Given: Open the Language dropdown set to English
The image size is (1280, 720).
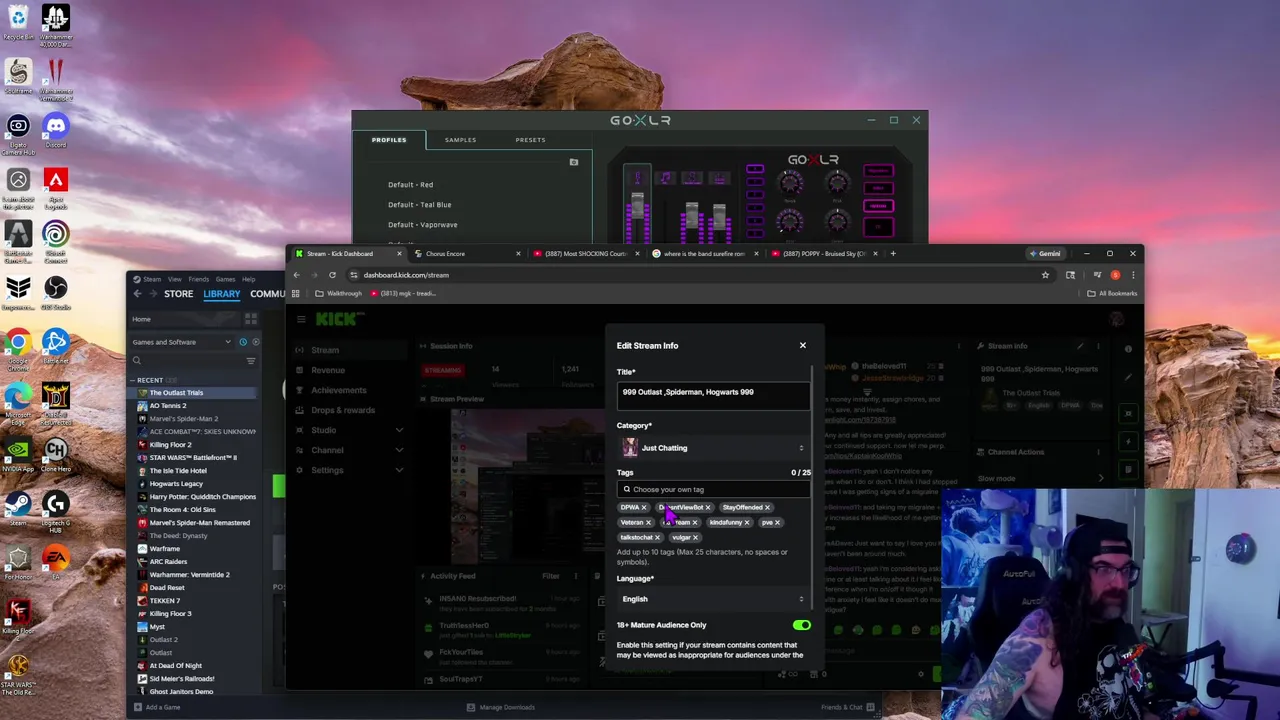Looking at the screenshot, I should [x=712, y=599].
